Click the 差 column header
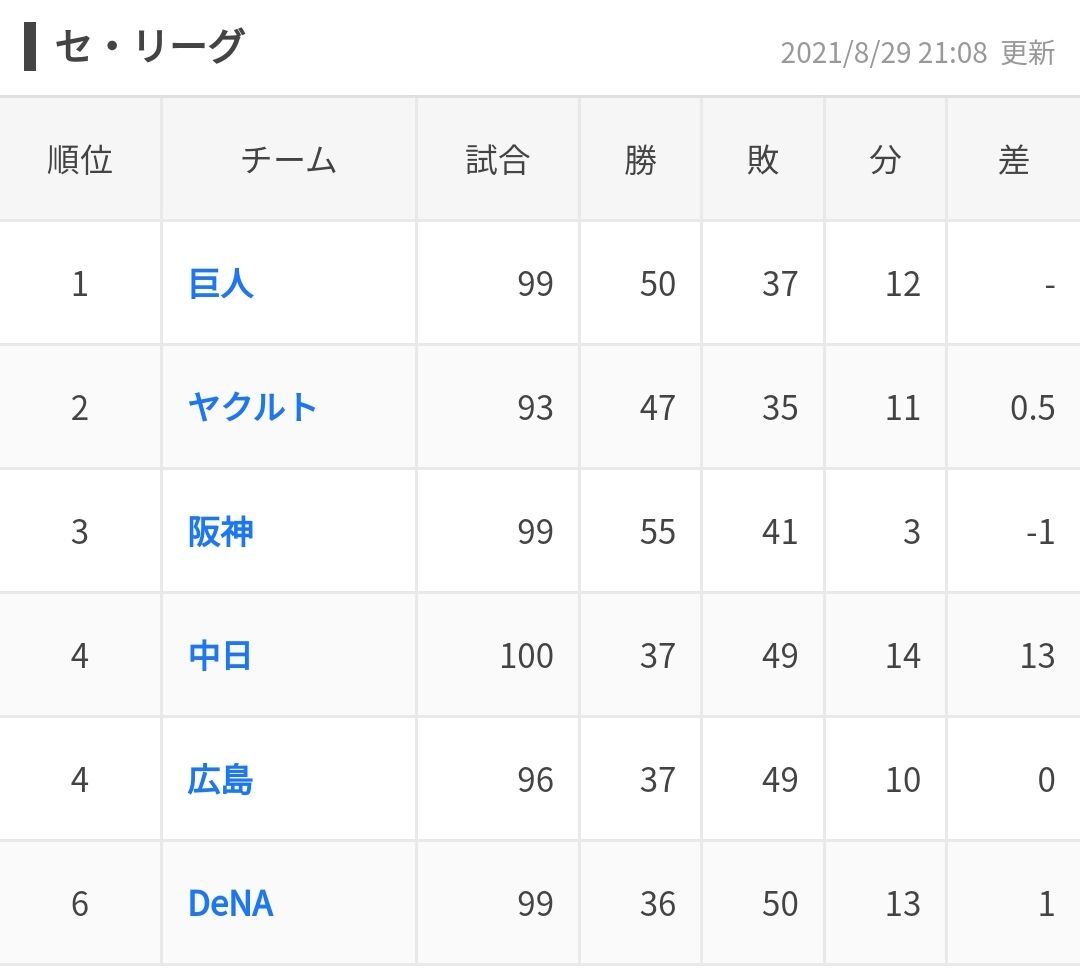The image size is (1080, 976). (x=1014, y=160)
